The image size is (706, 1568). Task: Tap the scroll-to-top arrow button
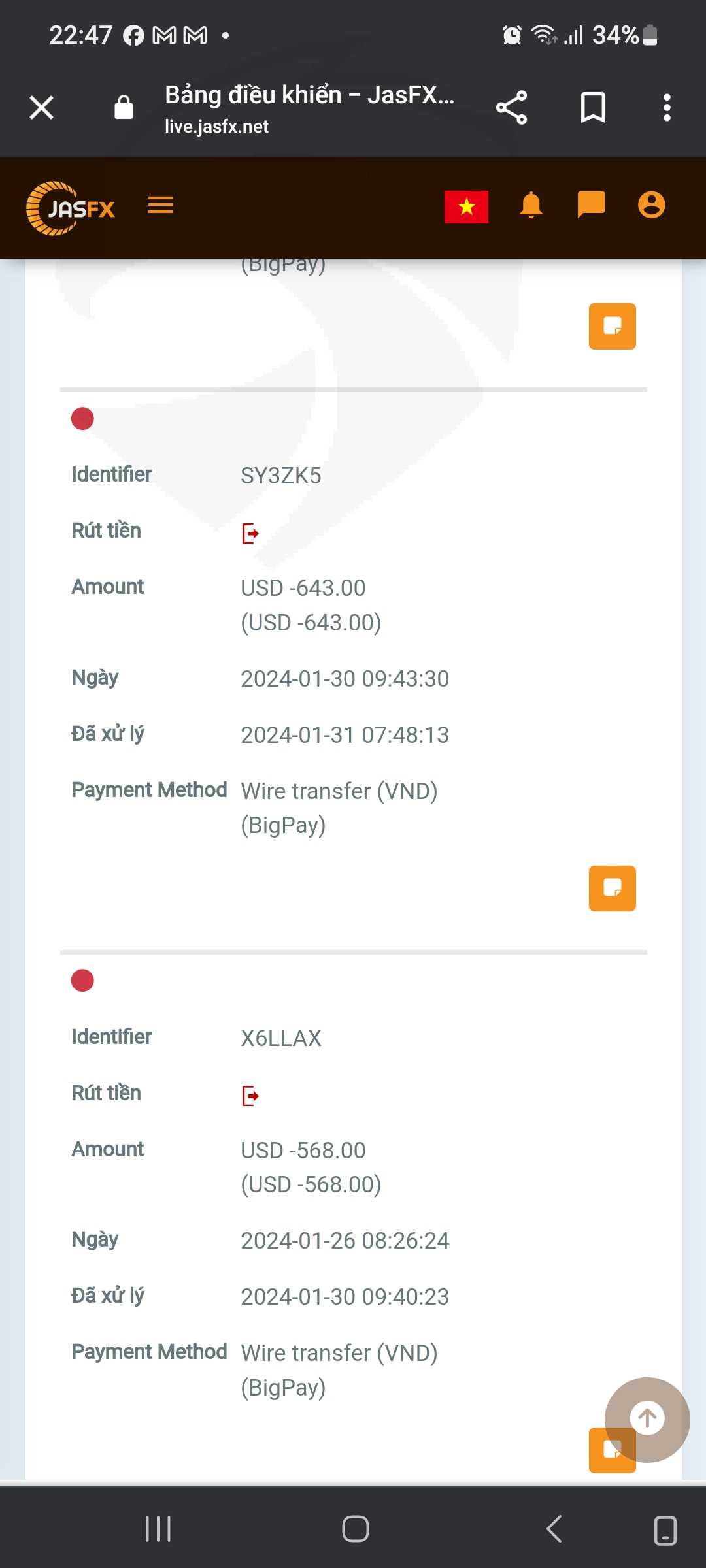click(x=647, y=1418)
